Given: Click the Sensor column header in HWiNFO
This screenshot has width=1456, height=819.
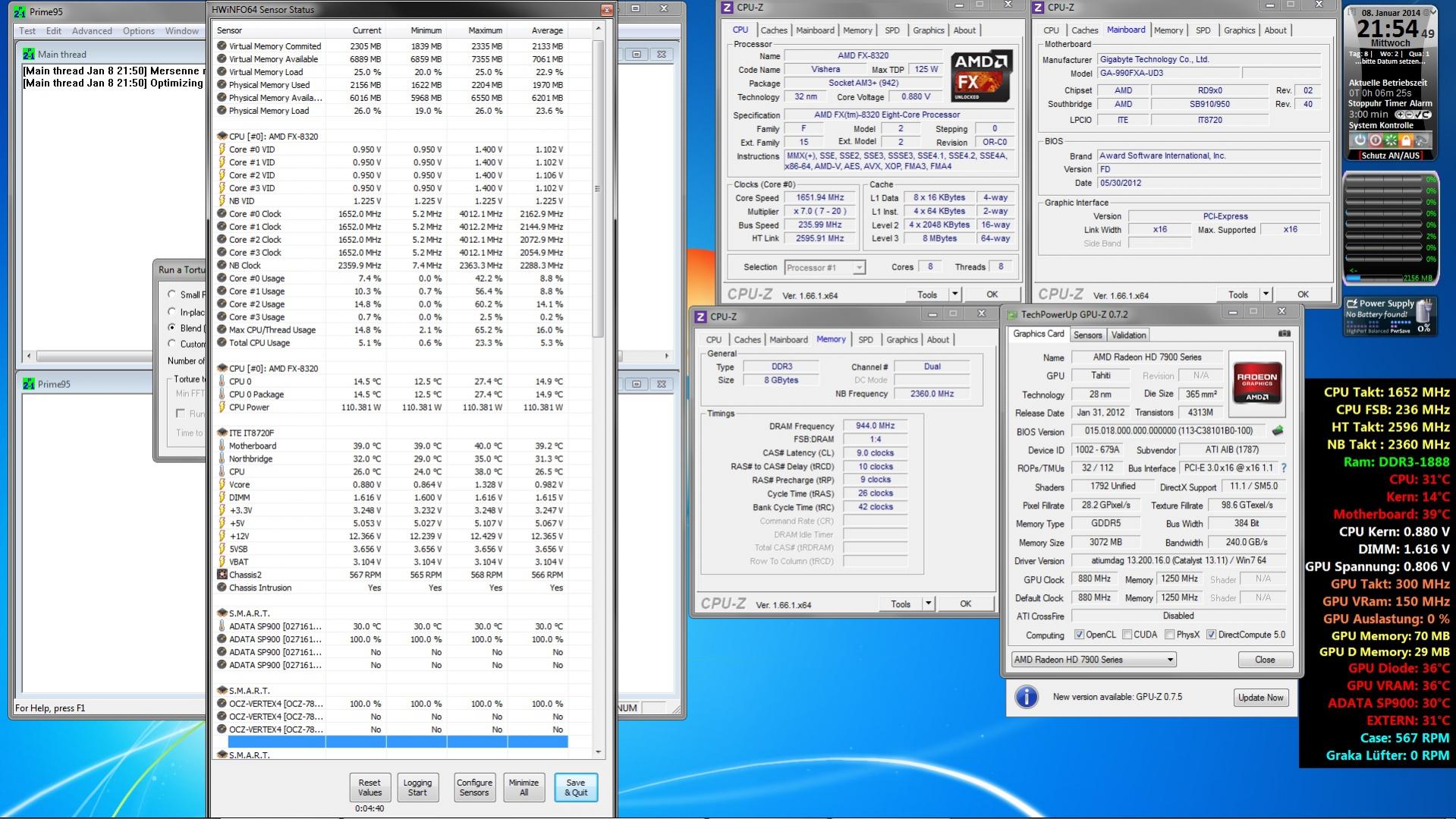Looking at the screenshot, I should click(x=268, y=30).
